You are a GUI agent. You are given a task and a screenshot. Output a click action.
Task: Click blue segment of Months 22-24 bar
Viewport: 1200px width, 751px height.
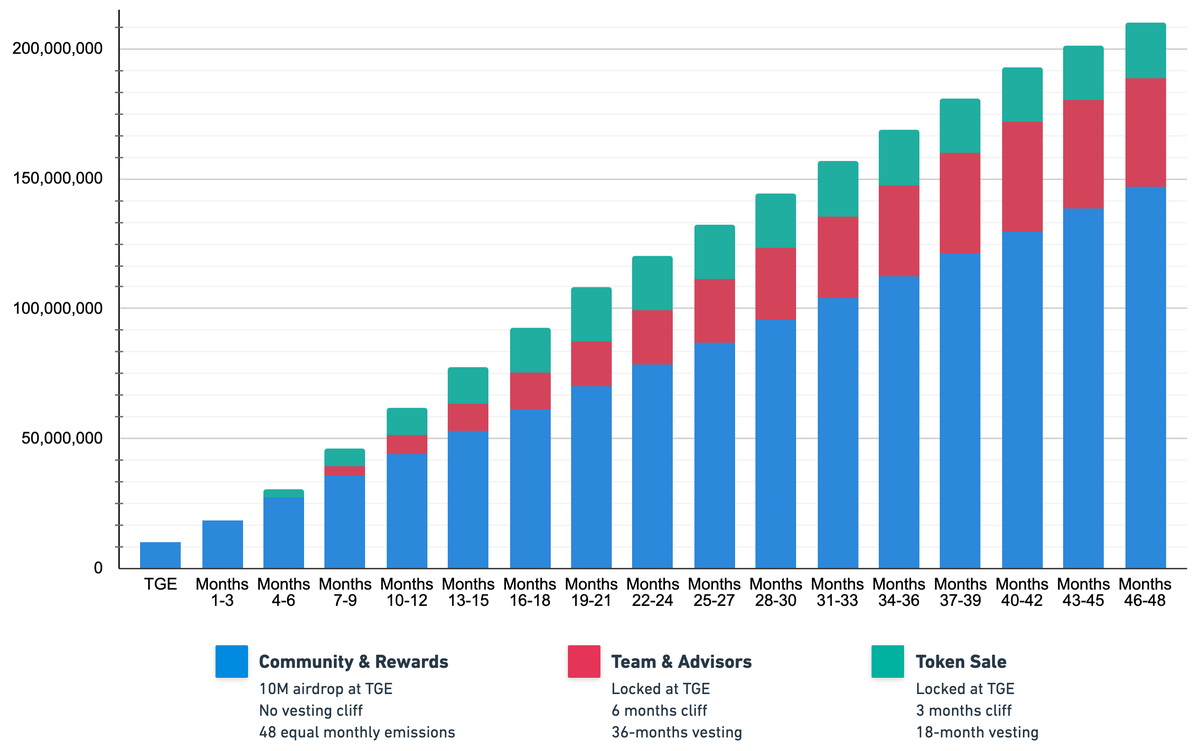point(652,465)
